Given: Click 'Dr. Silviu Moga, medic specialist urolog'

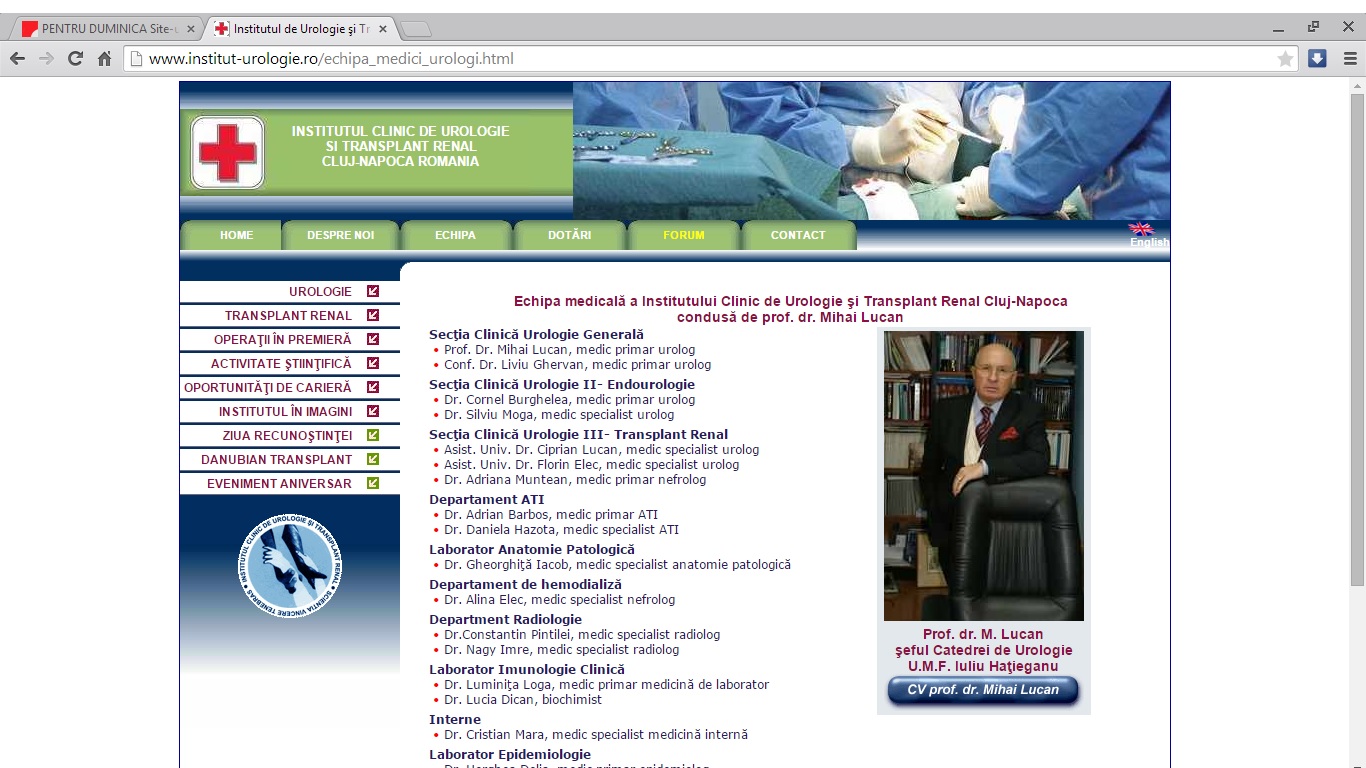Looking at the screenshot, I should [559, 415].
